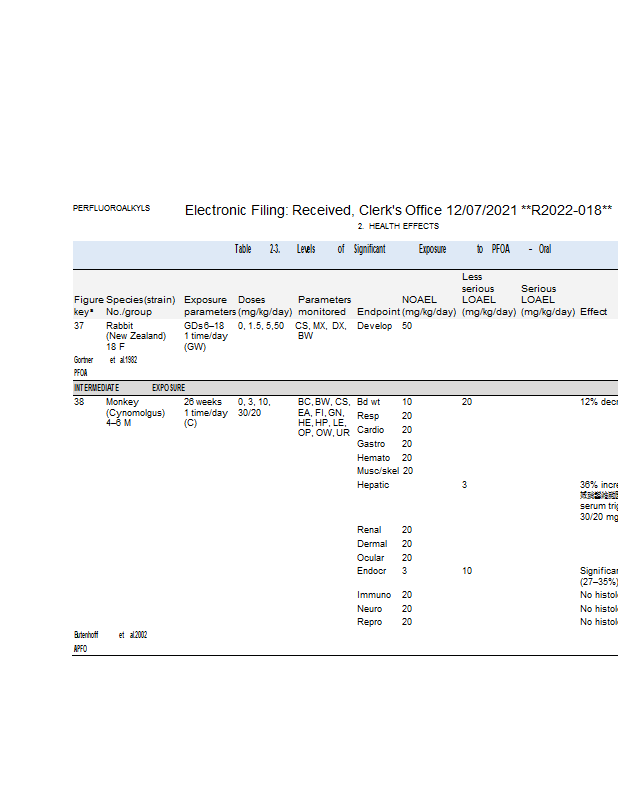Click the Gortner et al. 1982 reference

click(x=105, y=359)
